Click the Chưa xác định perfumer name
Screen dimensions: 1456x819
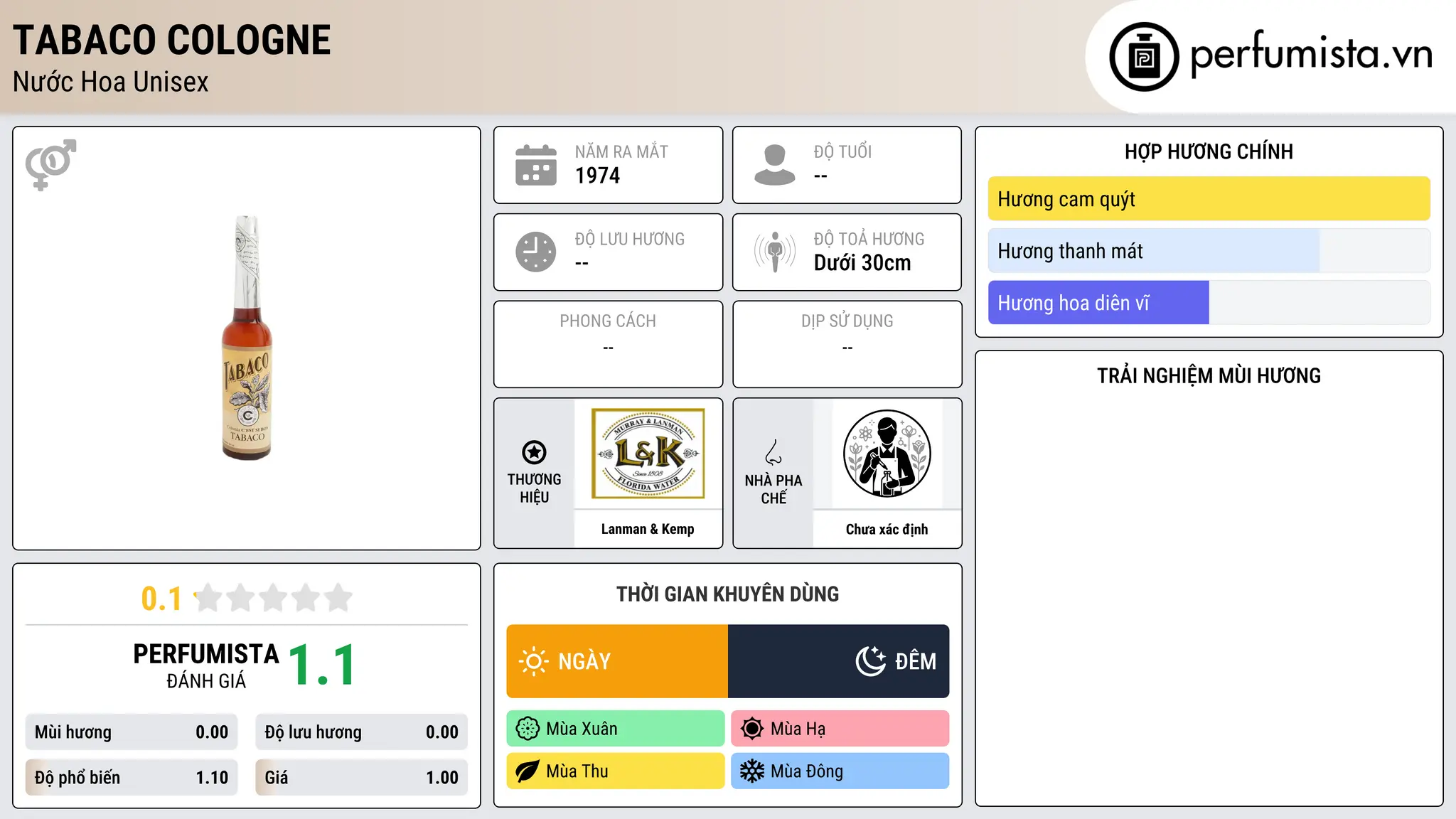click(887, 529)
